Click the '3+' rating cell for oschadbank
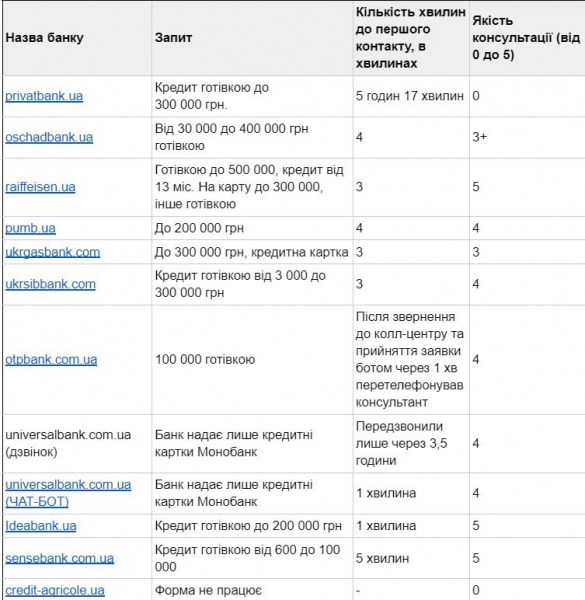This screenshot has width=585, height=600. click(527, 137)
